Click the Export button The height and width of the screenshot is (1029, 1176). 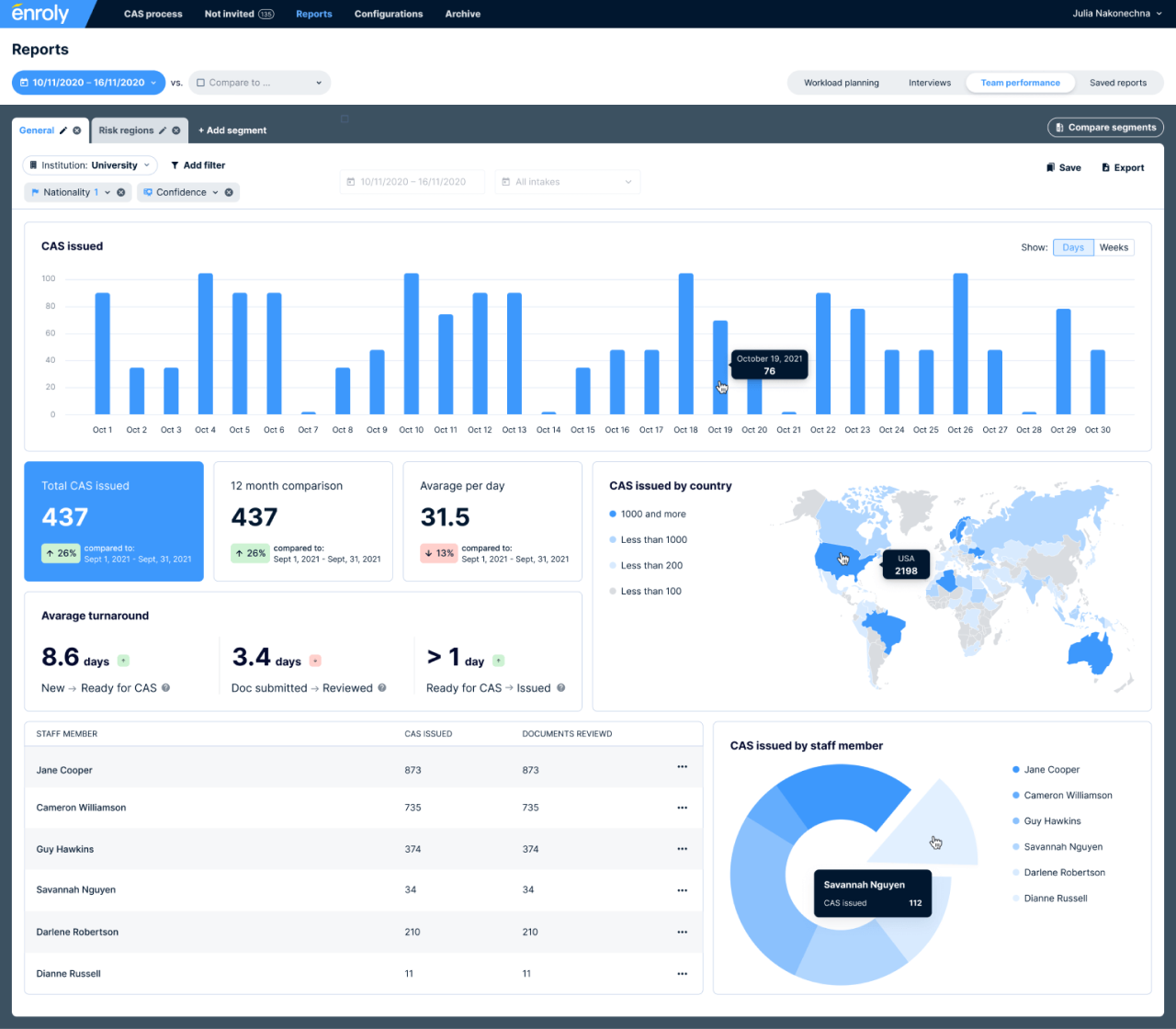(1123, 168)
